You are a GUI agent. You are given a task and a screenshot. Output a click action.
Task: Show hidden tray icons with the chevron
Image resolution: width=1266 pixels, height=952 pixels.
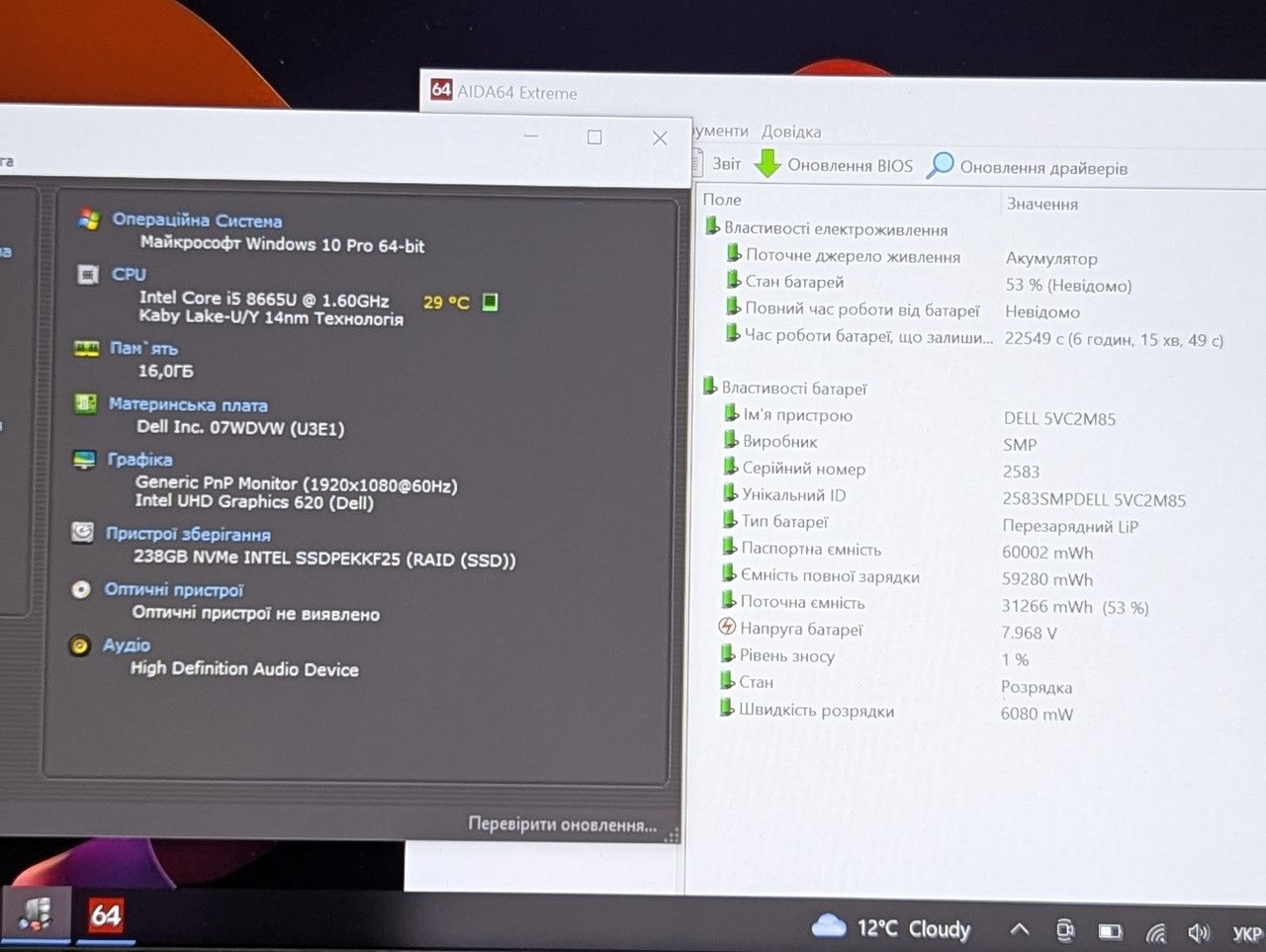point(1020,929)
